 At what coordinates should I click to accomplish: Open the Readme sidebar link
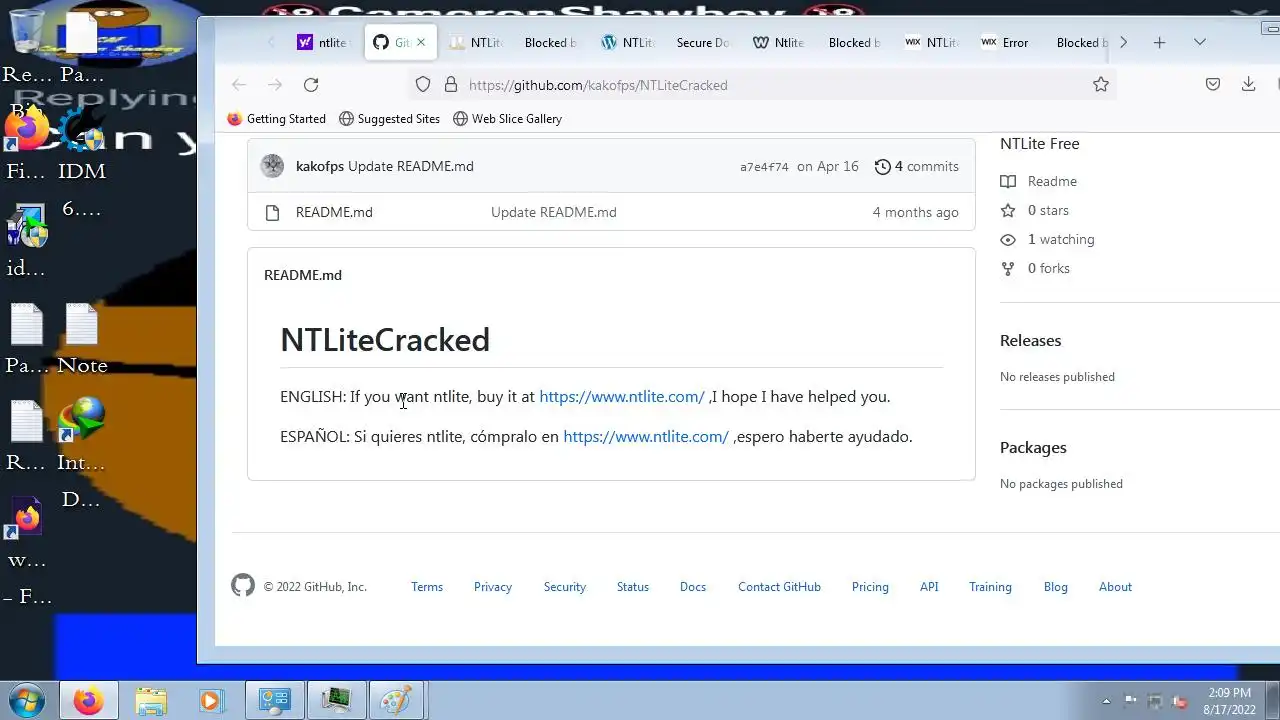point(1038,181)
